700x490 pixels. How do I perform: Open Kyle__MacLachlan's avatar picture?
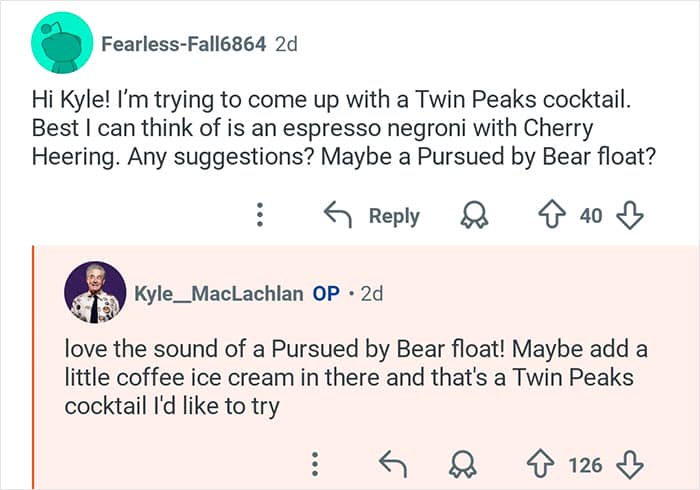(95, 293)
